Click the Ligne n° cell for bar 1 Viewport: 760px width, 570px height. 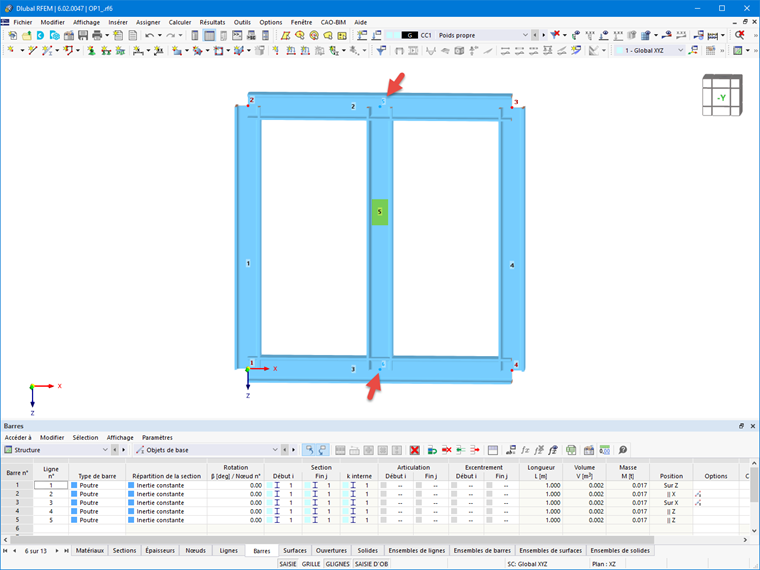tap(51, 485)
